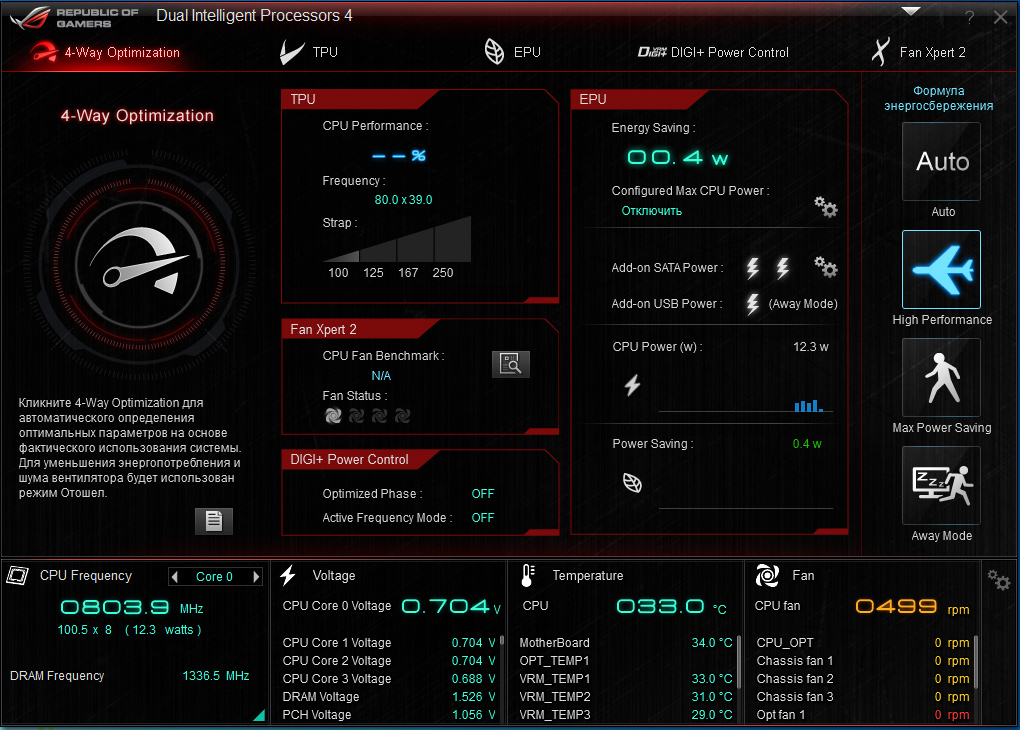Click the CPU Frequency chip icon

(18, 575)
